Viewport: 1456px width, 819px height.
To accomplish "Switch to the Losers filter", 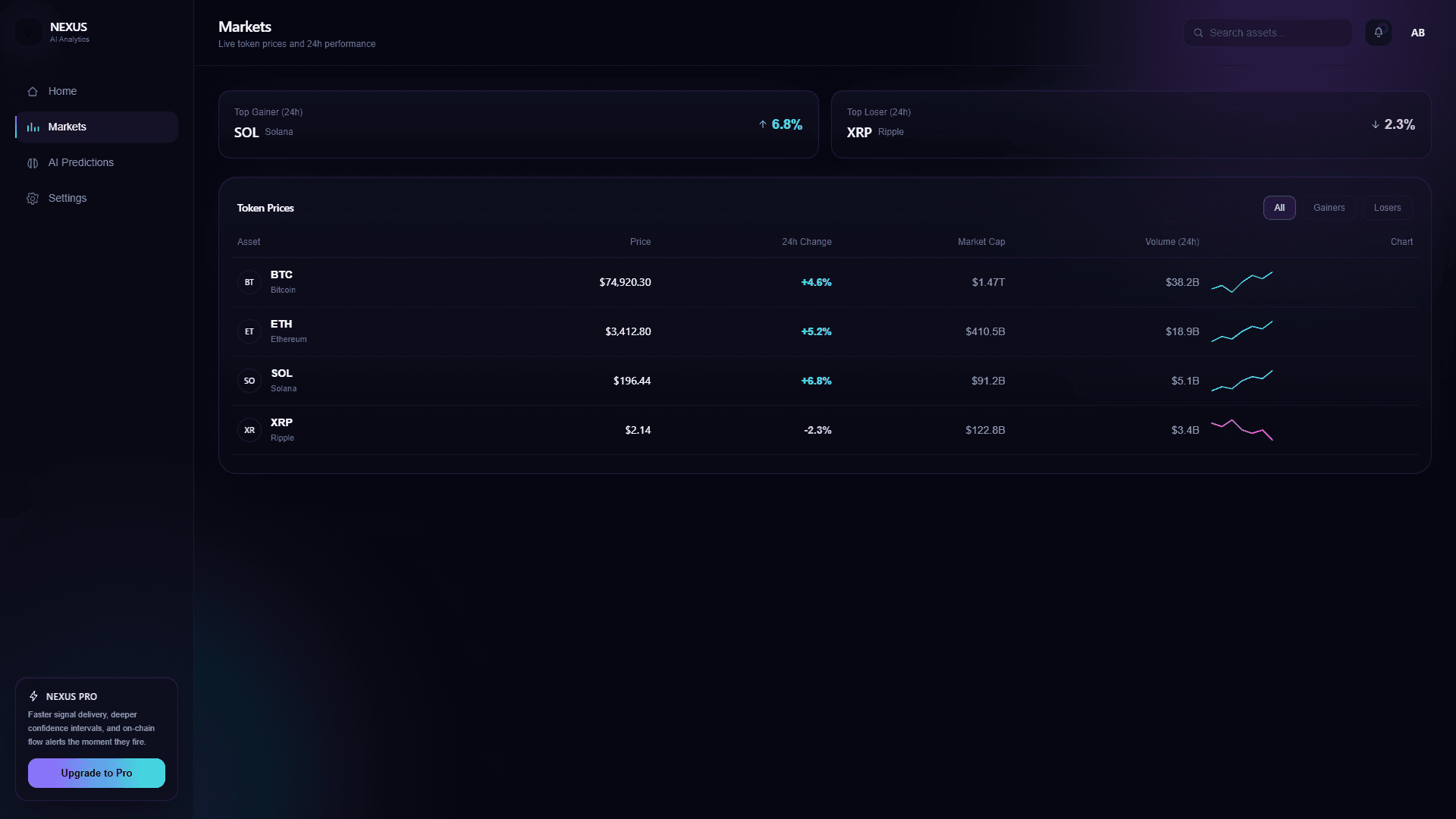I will [x=1387, y=208].
